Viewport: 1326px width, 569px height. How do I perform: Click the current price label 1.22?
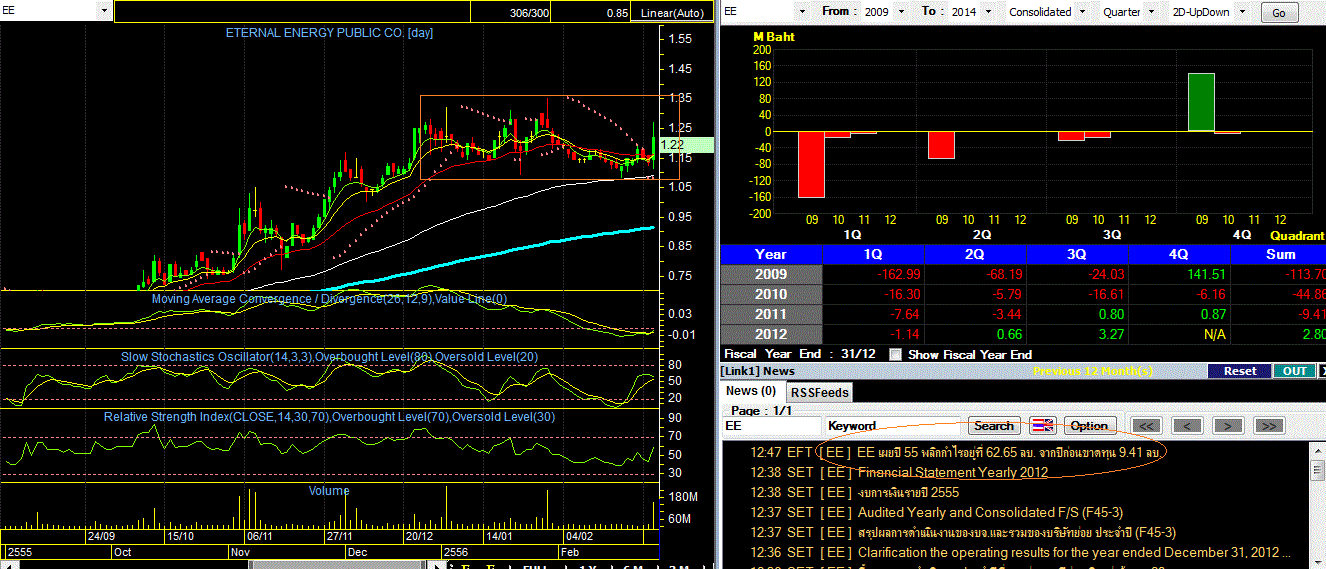pos(686,145)
